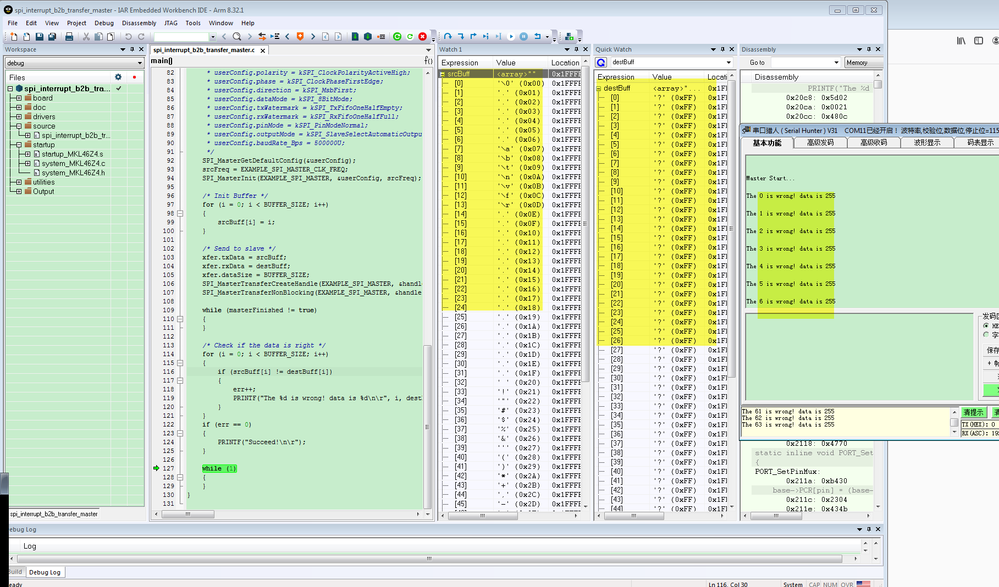Select system_MKL46Z4.h in the file tree
This screenshot has width=999, height=587.
pos(73,172)
